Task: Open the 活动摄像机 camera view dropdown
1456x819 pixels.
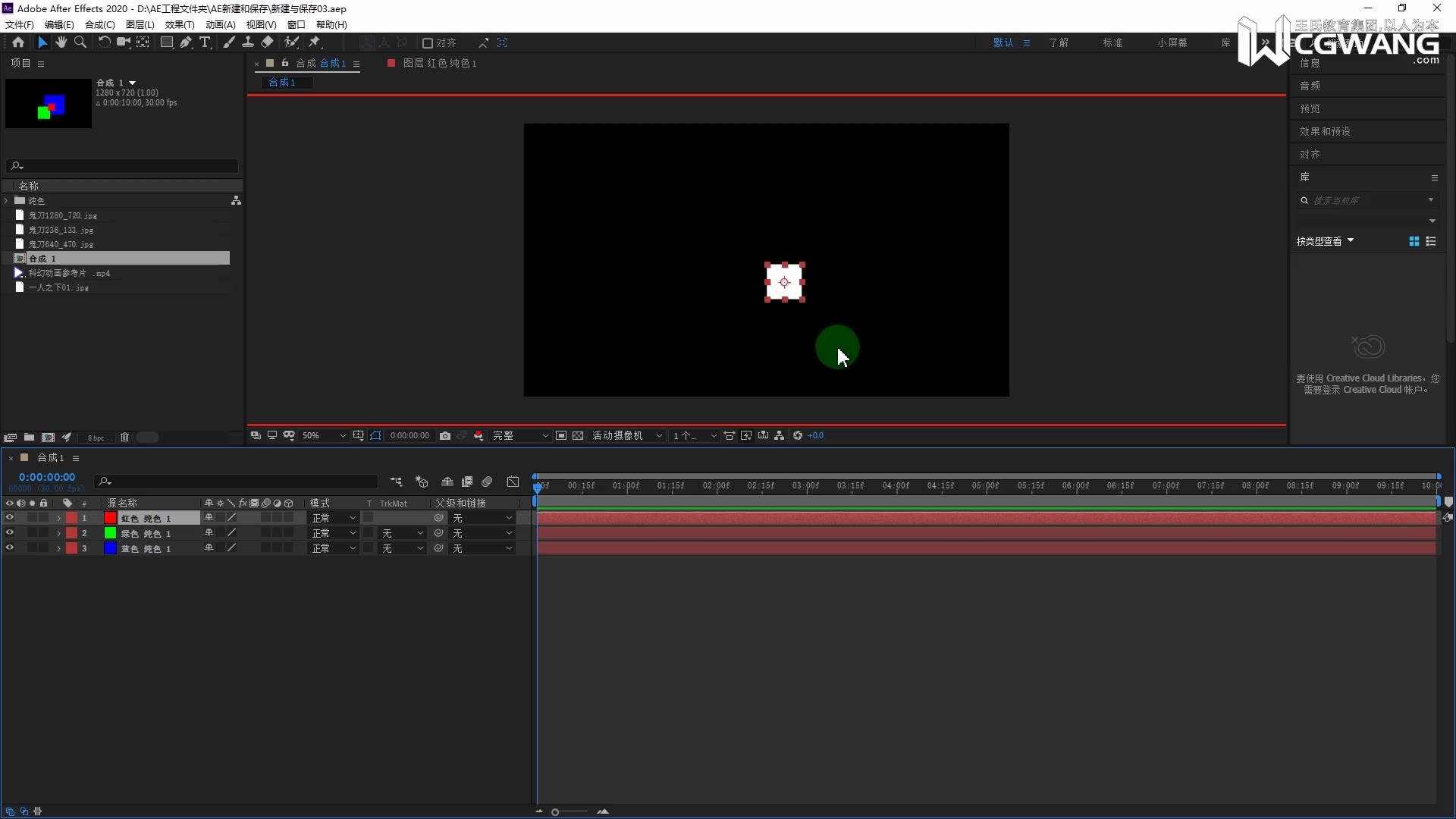Action: (x=627, y=435)
